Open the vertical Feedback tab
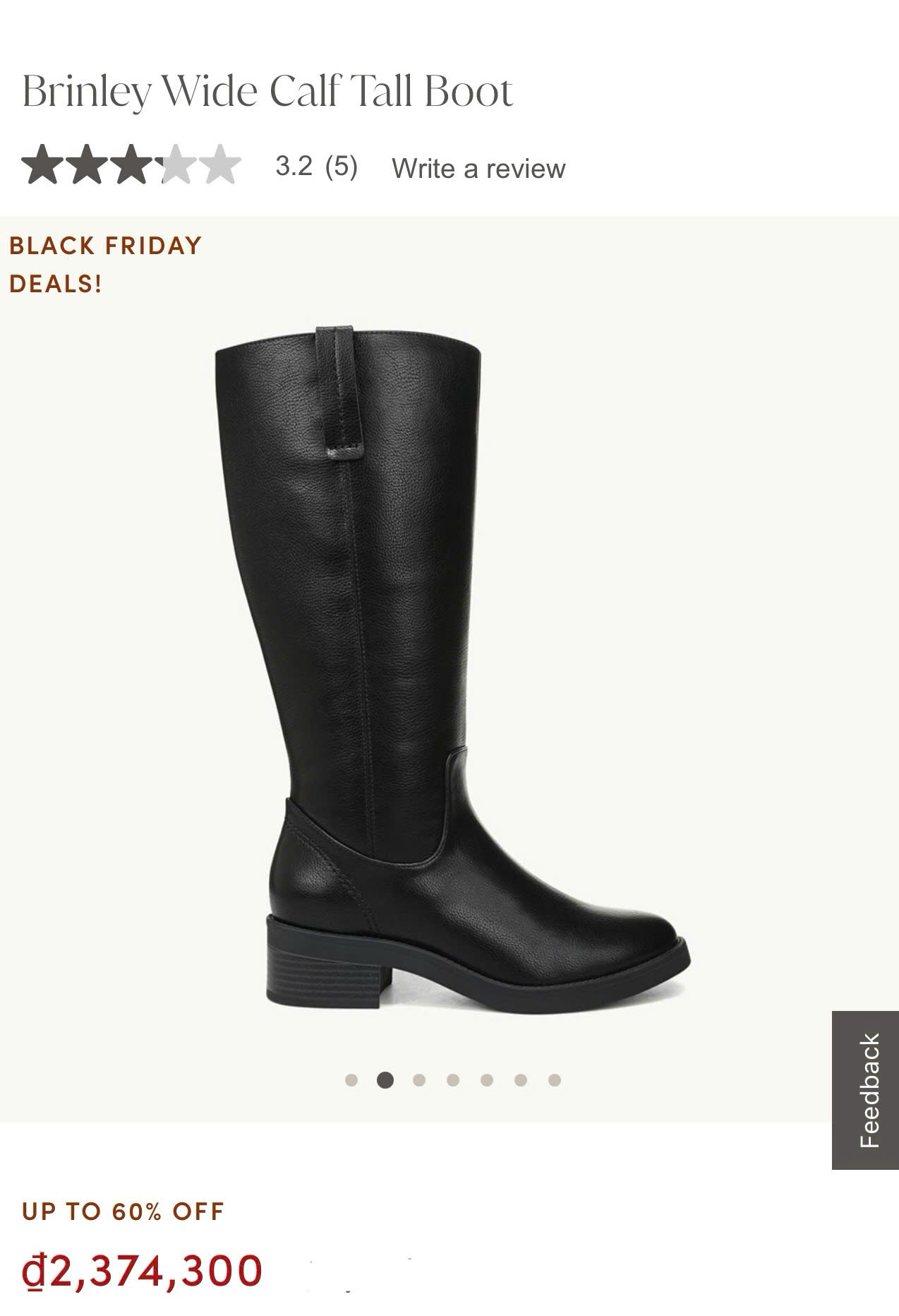The width and height of the screenshot is (899, 1316). coord(865,1090)
